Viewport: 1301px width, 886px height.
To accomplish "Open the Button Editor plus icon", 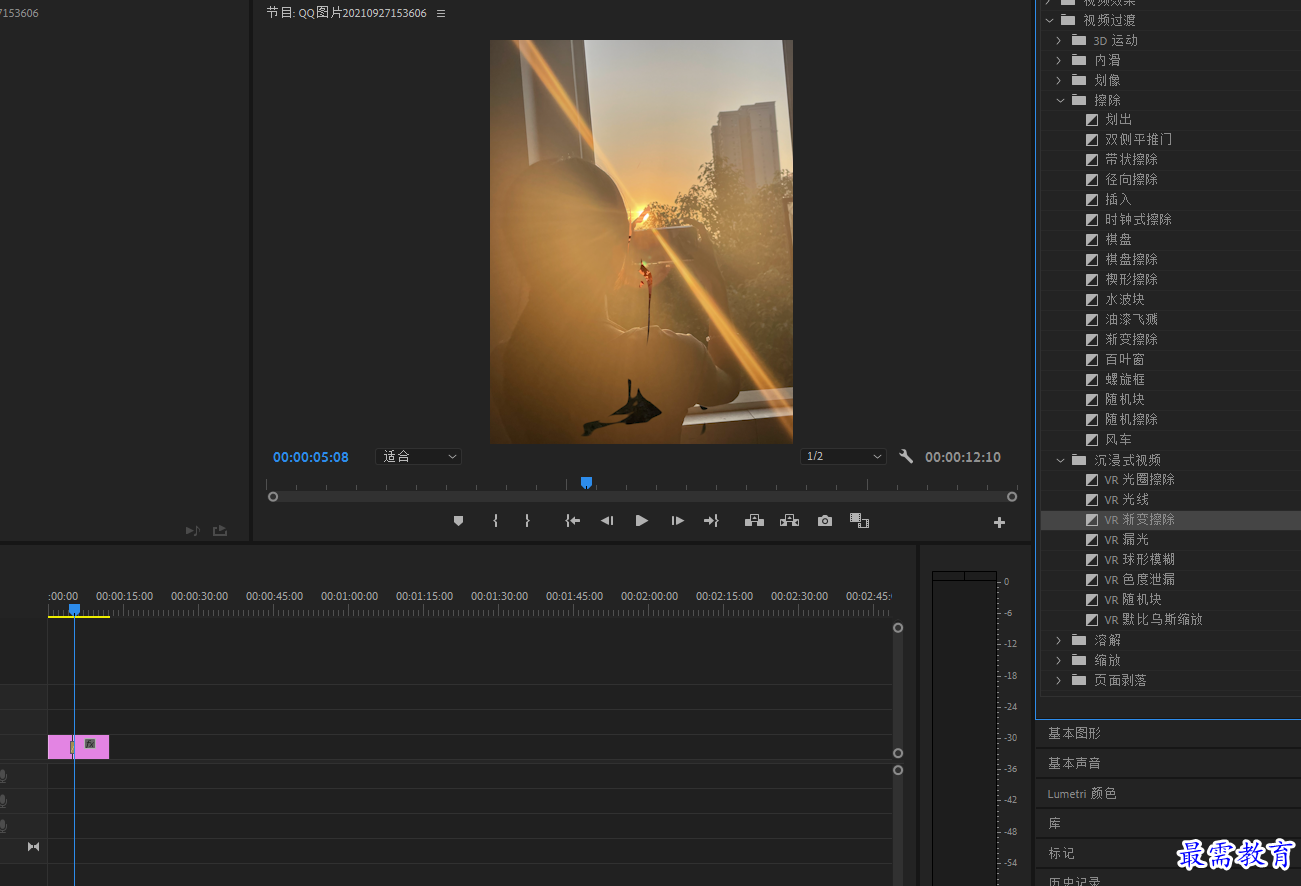I will 999,522.
